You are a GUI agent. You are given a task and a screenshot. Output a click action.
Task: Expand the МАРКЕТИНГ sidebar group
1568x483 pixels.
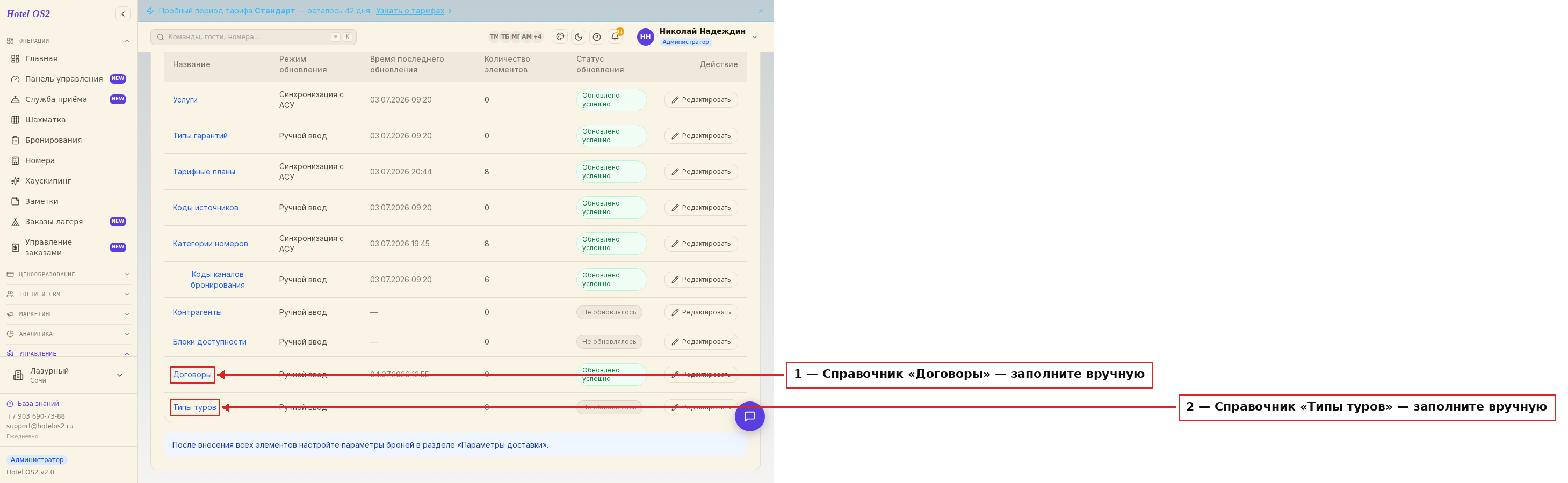pos(68,314)
